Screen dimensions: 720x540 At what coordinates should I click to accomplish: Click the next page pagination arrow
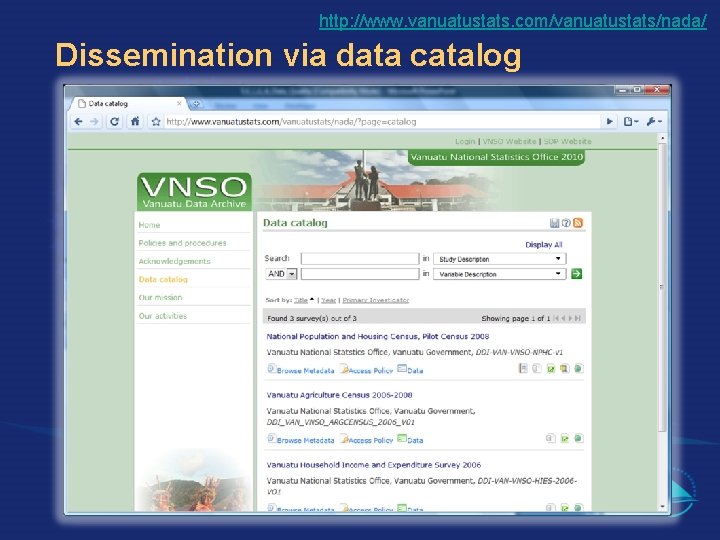click(x=571, y=318)
